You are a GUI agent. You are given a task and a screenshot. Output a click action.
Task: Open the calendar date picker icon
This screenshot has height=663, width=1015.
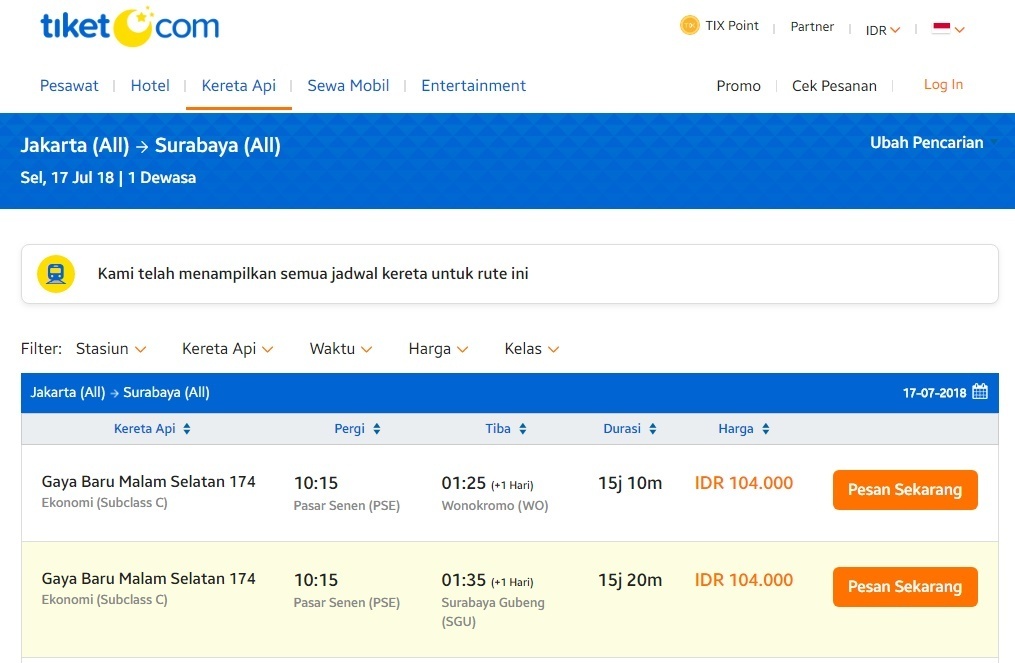point(980,392)
